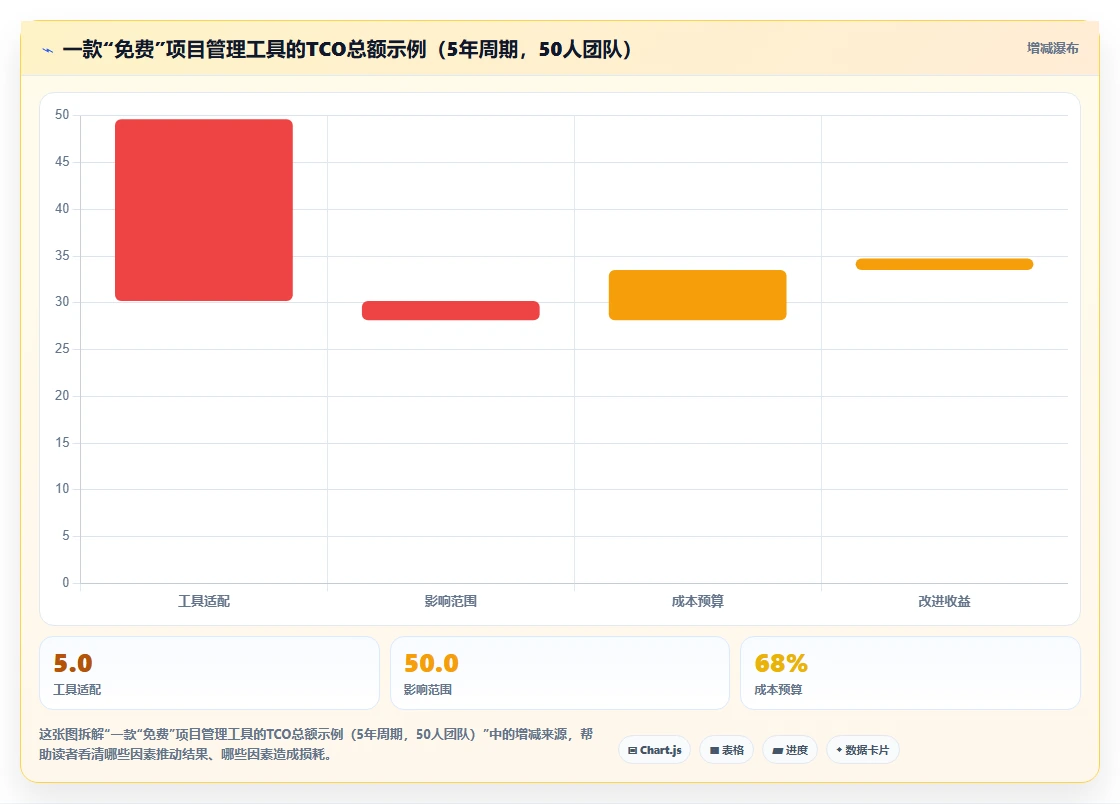Screen dimensions: 1120x804
Task: Click the y-axis value 35
Action: click(x=62, y=256)
